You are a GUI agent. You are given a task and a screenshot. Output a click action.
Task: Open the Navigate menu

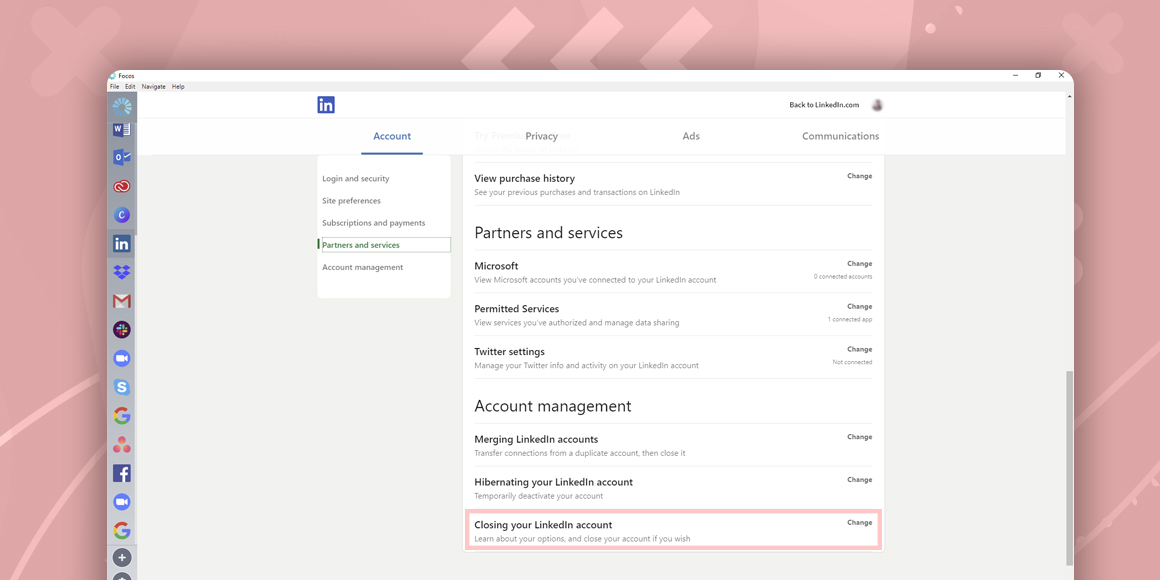[154, 87]
